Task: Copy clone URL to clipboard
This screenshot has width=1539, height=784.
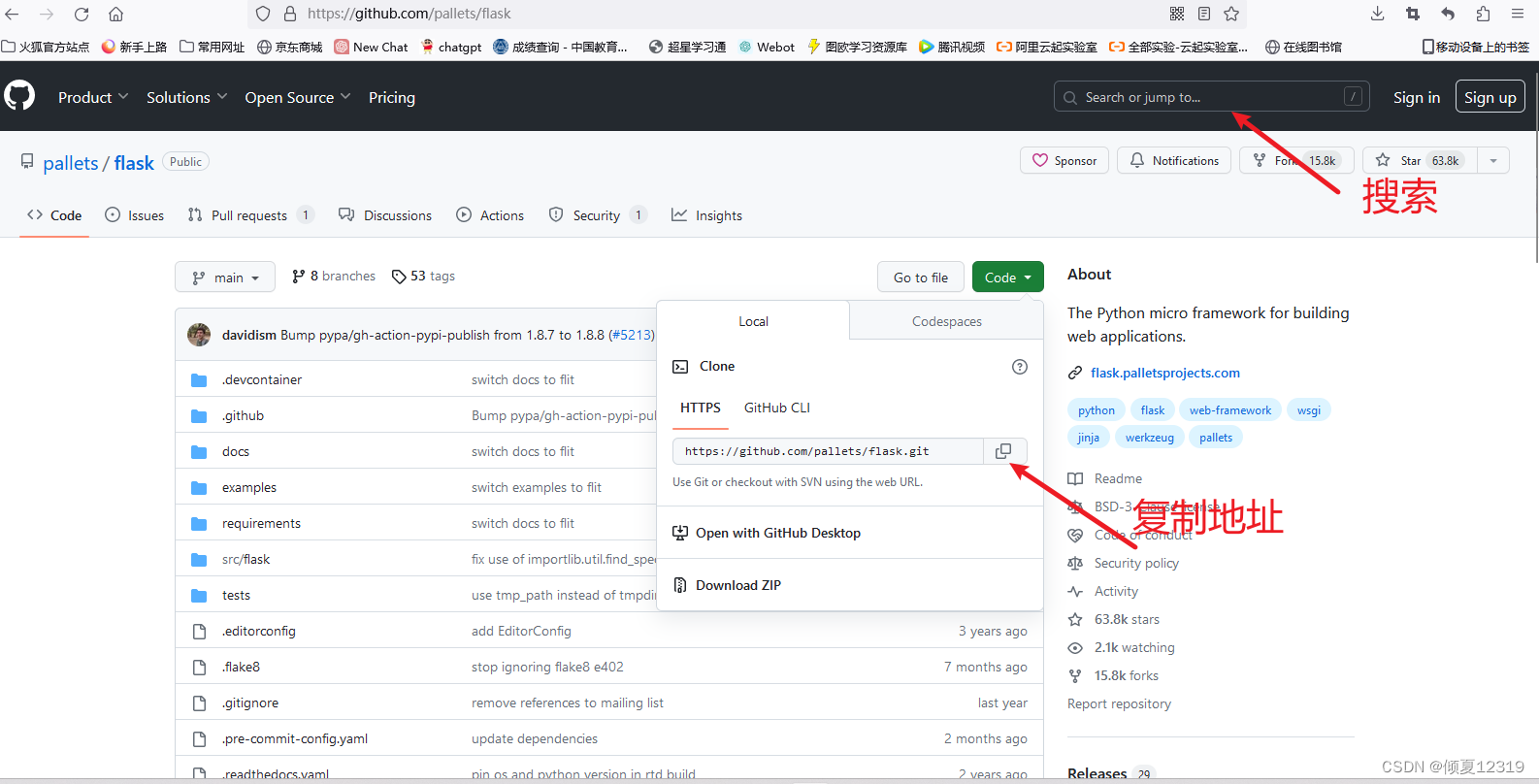Action: pyautogui.click(x=1004, y=451)
